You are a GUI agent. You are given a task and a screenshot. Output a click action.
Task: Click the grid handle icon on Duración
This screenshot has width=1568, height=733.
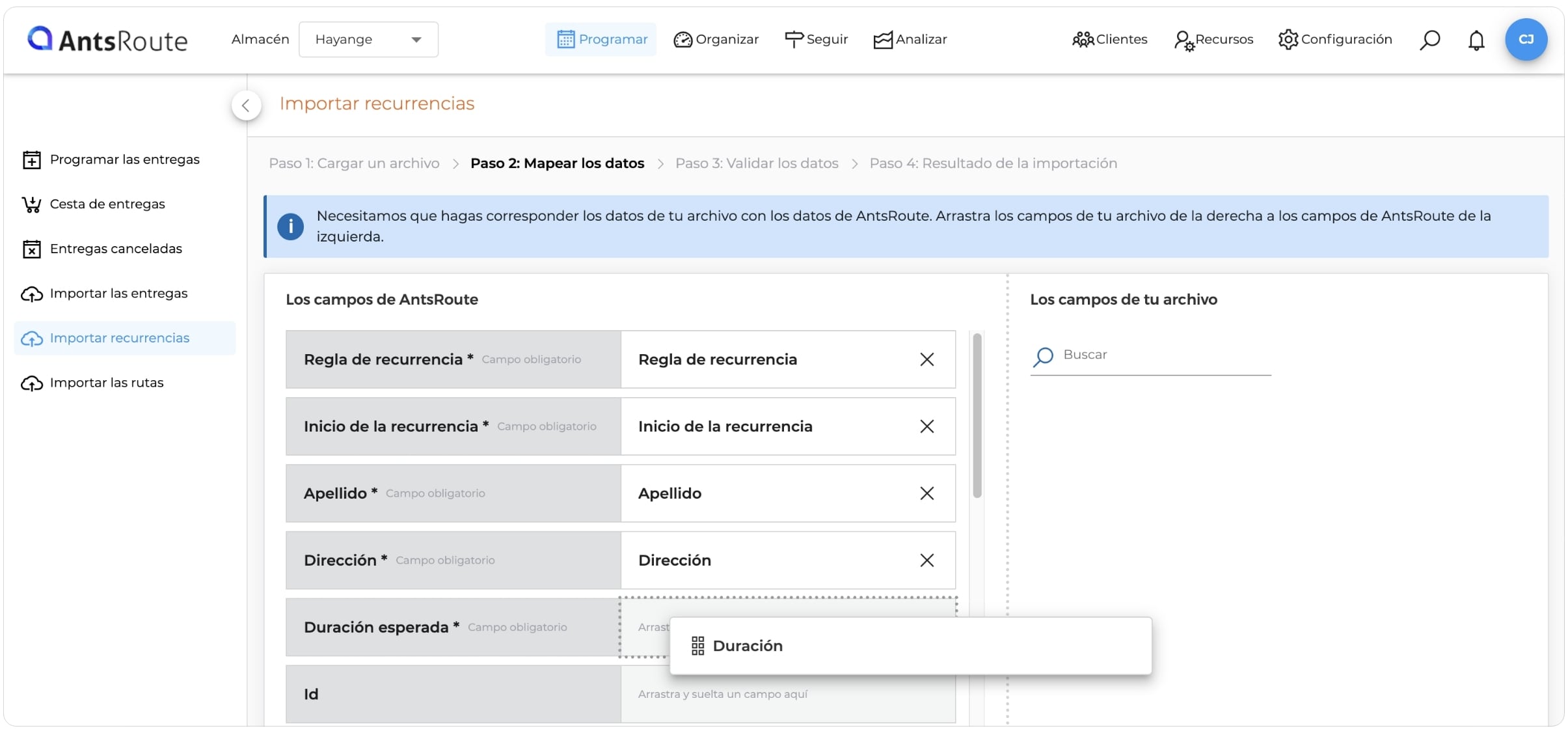coord(698,646)
